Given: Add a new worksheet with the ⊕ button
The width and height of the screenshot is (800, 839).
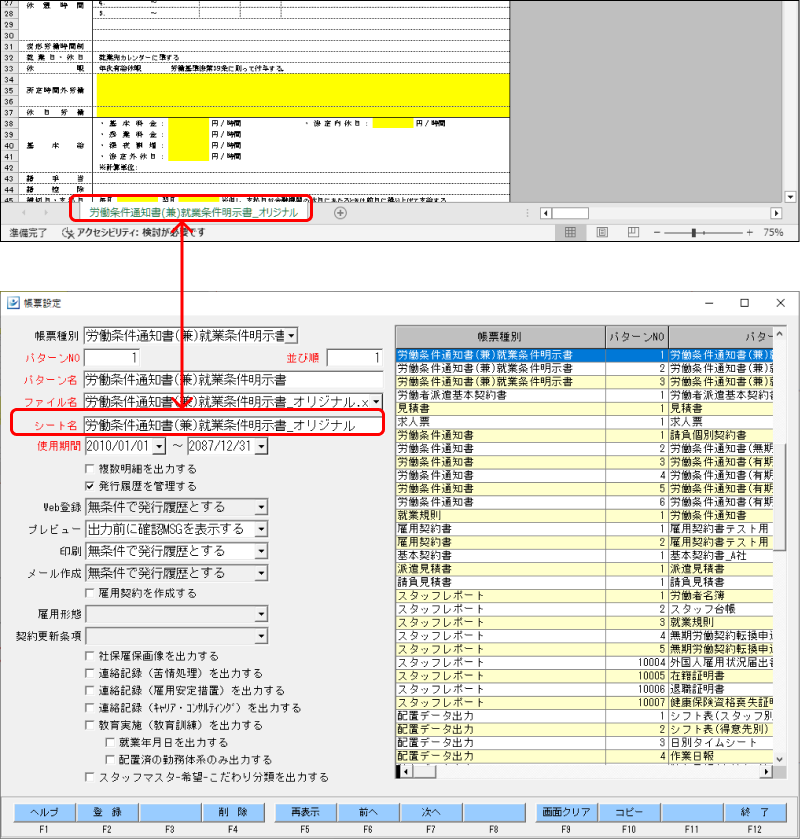Looking at the screenshot, I should 340,212.
